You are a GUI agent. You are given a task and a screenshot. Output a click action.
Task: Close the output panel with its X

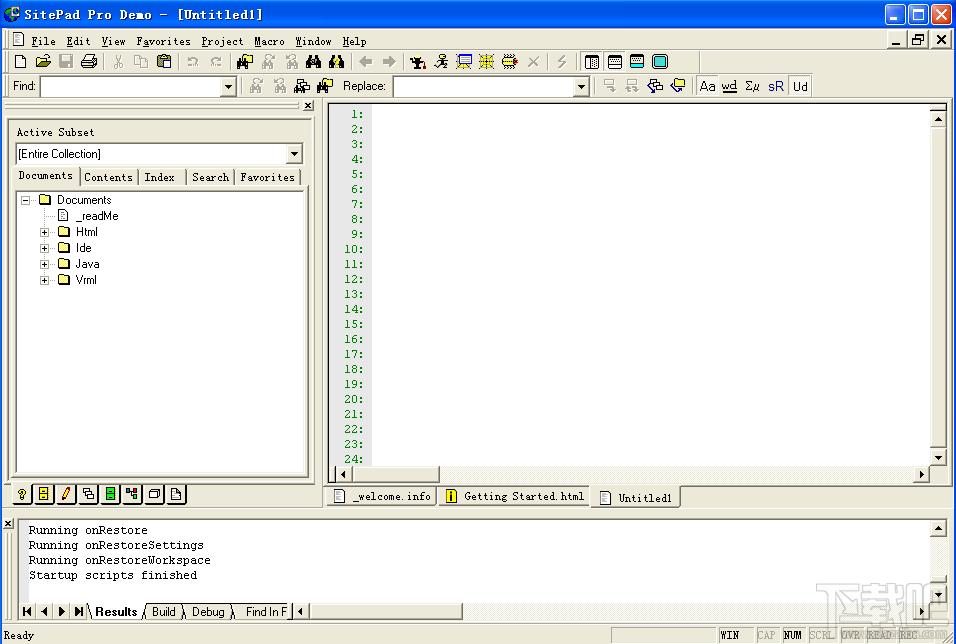click(9, 523)
